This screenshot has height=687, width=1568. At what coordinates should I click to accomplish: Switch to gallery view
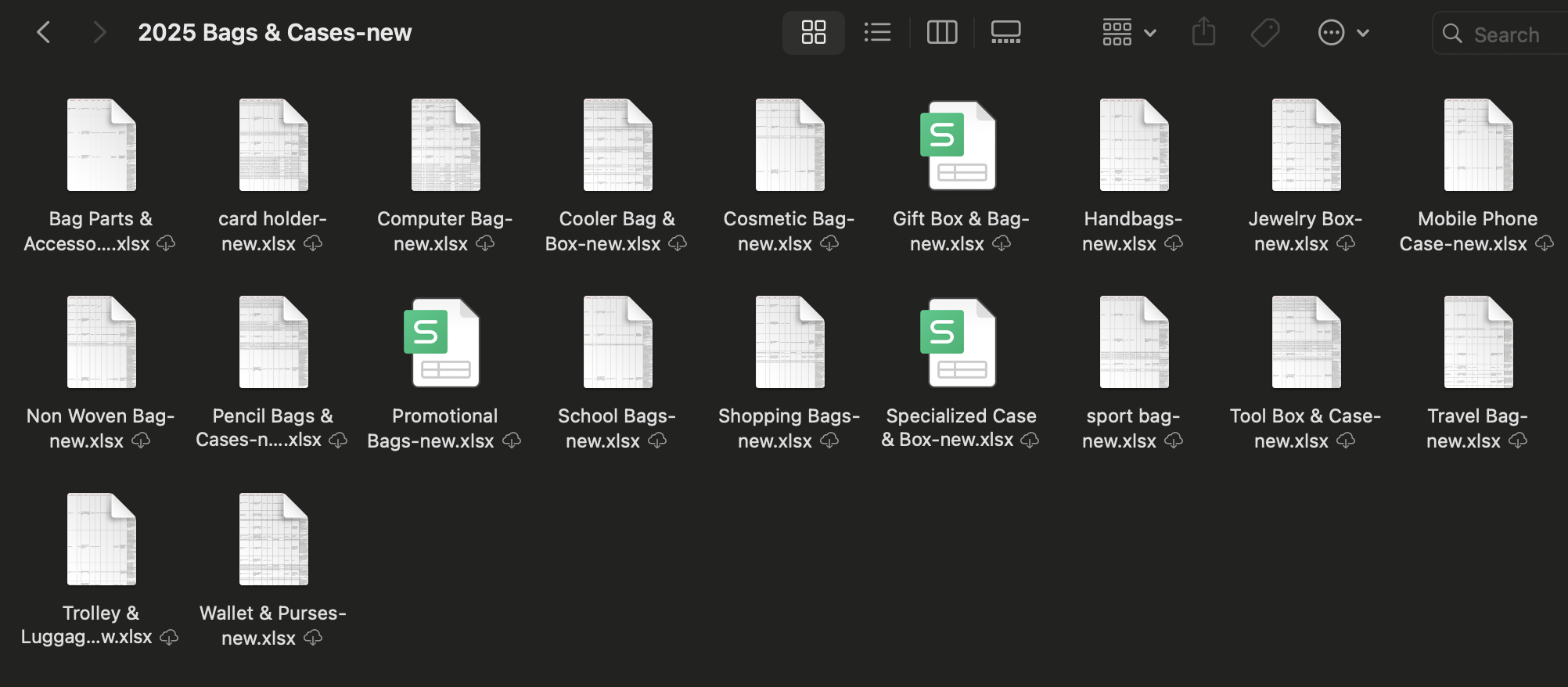[1005, 33]
